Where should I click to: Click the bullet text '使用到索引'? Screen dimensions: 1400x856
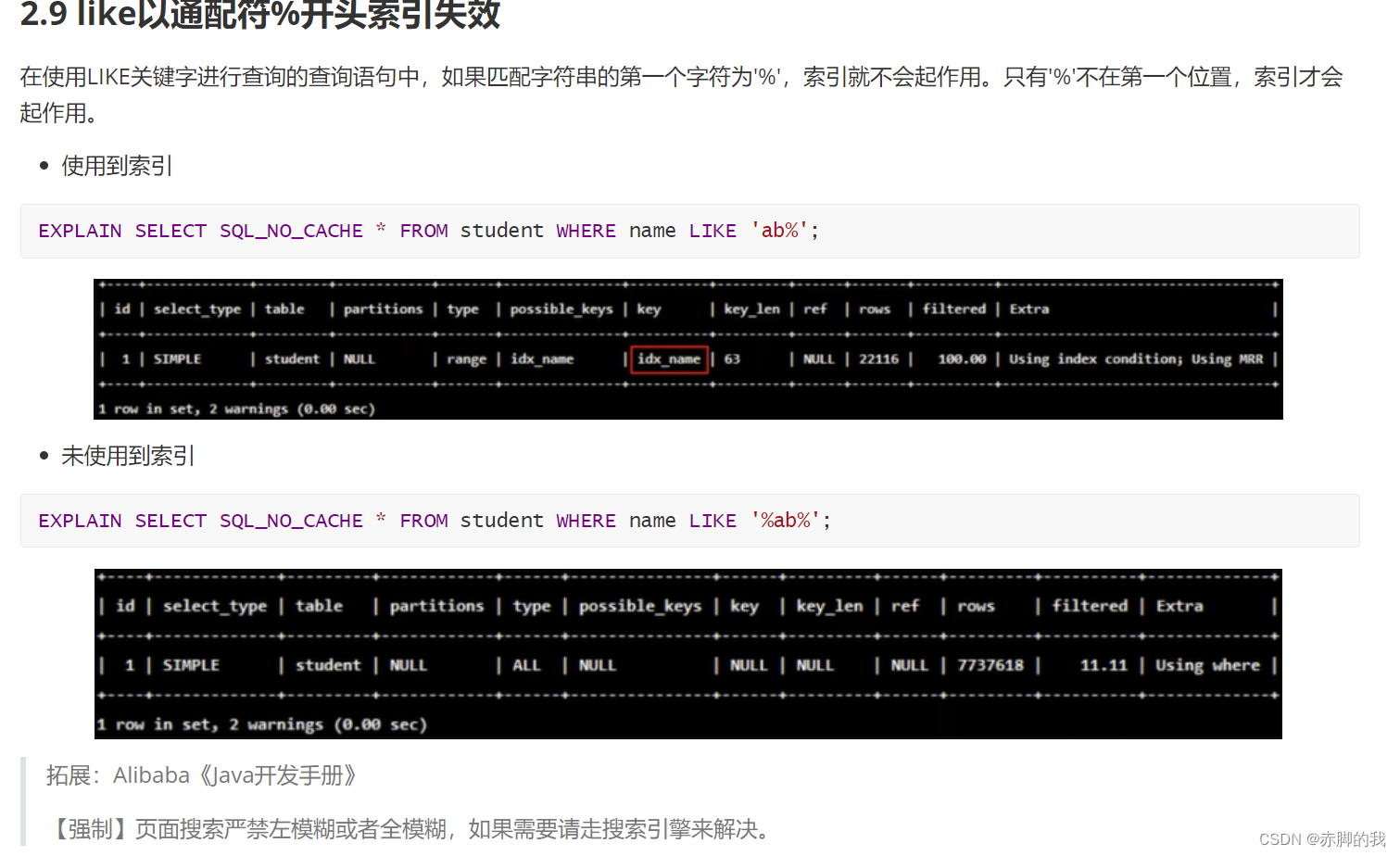117,166
